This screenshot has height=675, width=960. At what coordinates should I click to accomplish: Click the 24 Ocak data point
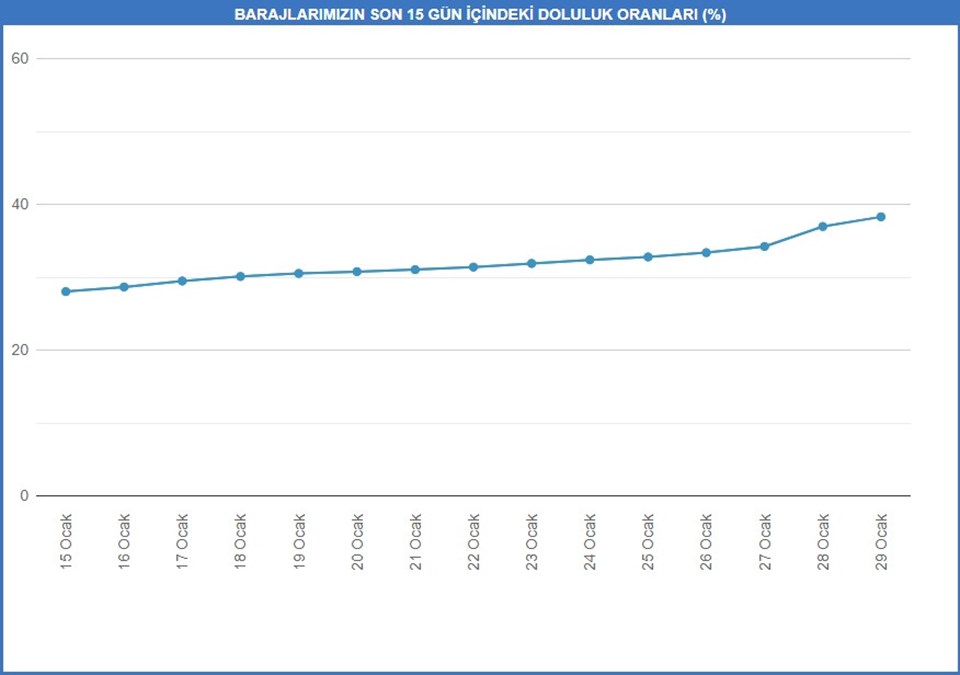coord(590,260)
